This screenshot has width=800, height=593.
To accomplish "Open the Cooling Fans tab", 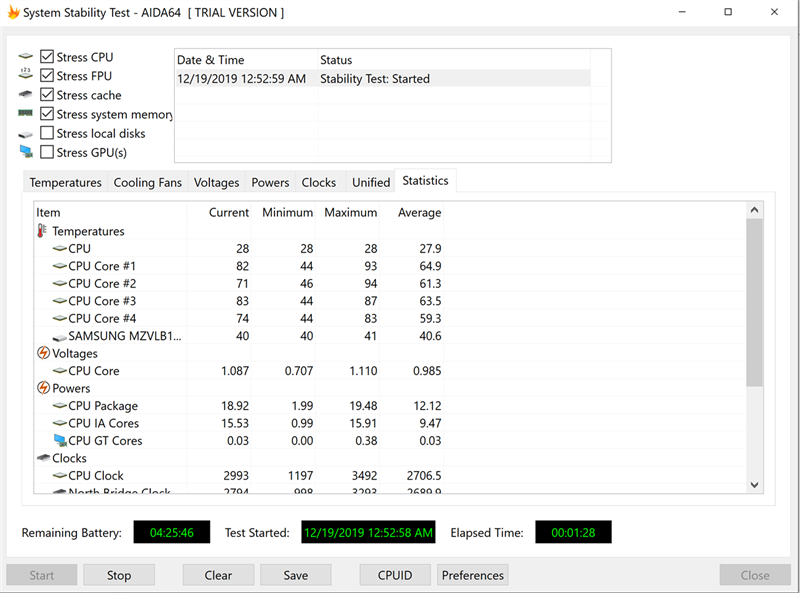I will click(x=148, y=183).
